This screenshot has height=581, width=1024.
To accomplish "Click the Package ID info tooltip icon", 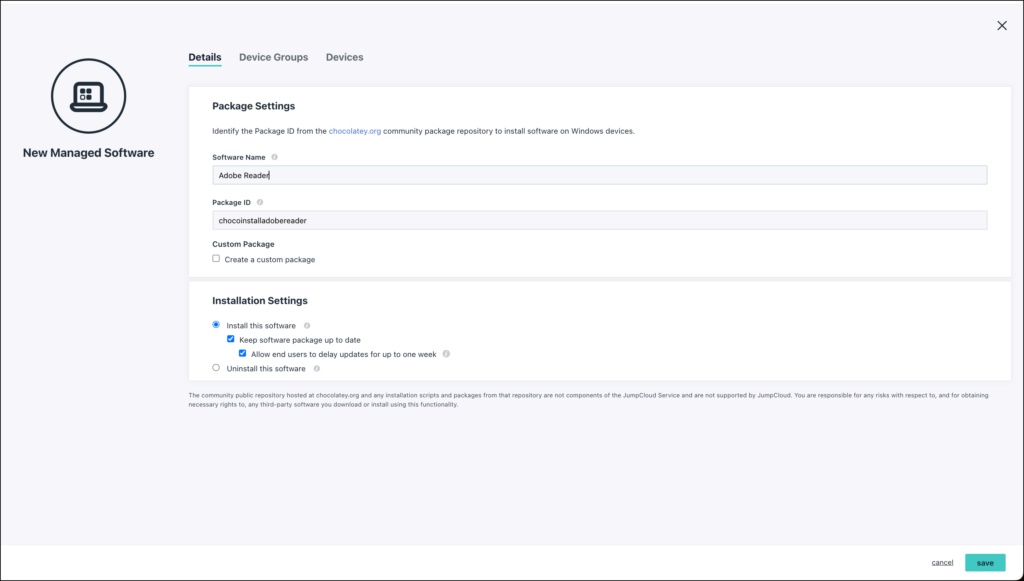I will (260, 201).
